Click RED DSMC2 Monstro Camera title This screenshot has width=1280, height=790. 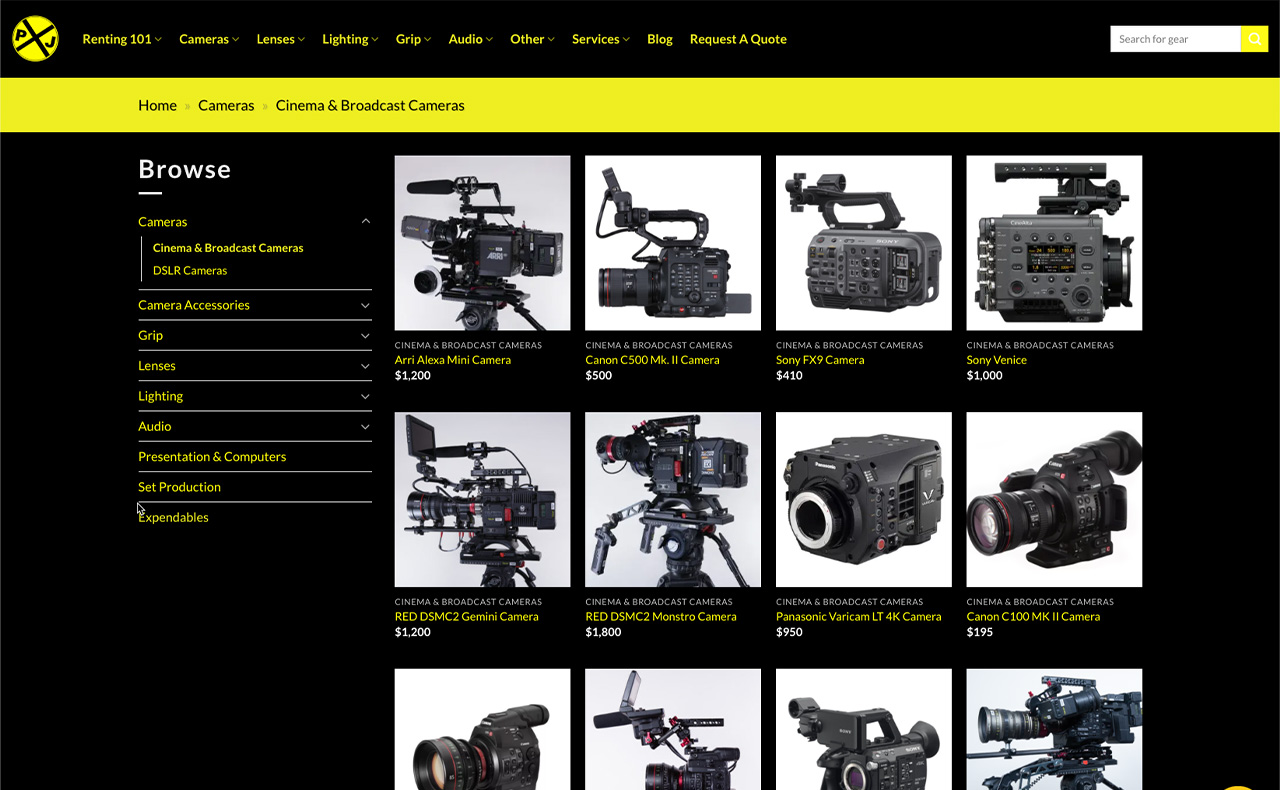point(661,617)
